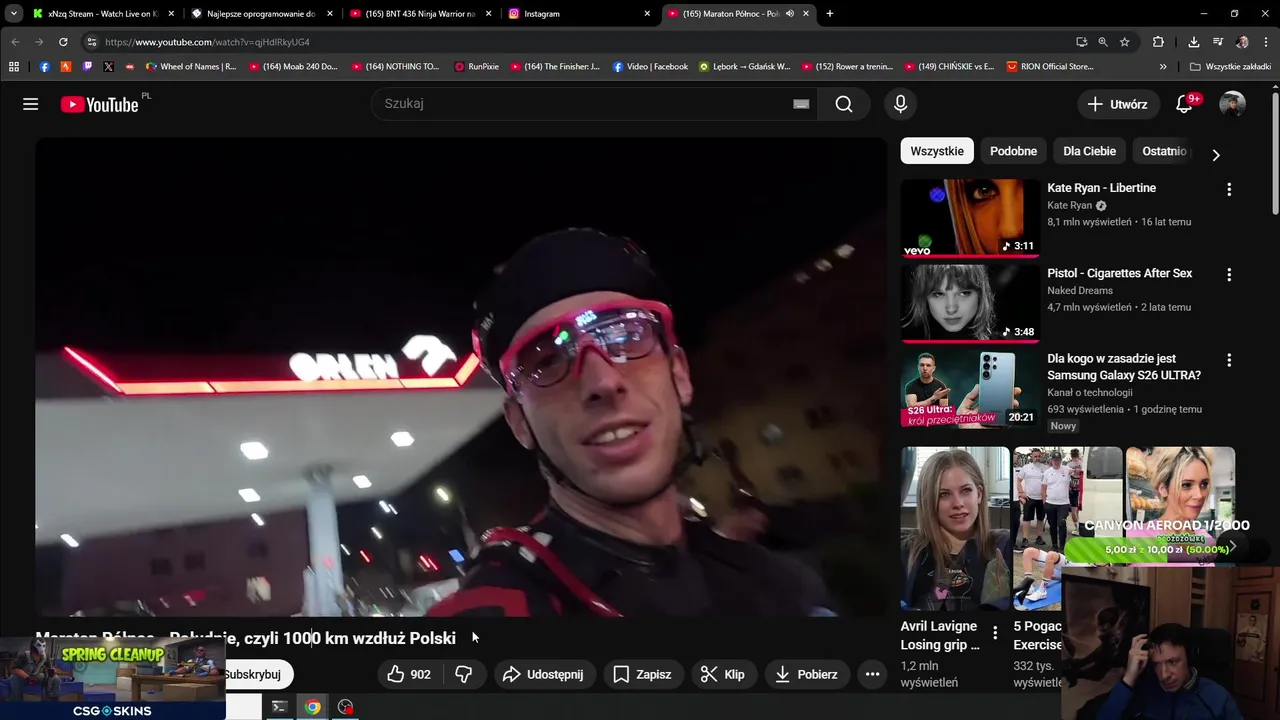Open the Facebook bookmark icon
Viewport: 1280px width, 720px height.
click(44, 67)
